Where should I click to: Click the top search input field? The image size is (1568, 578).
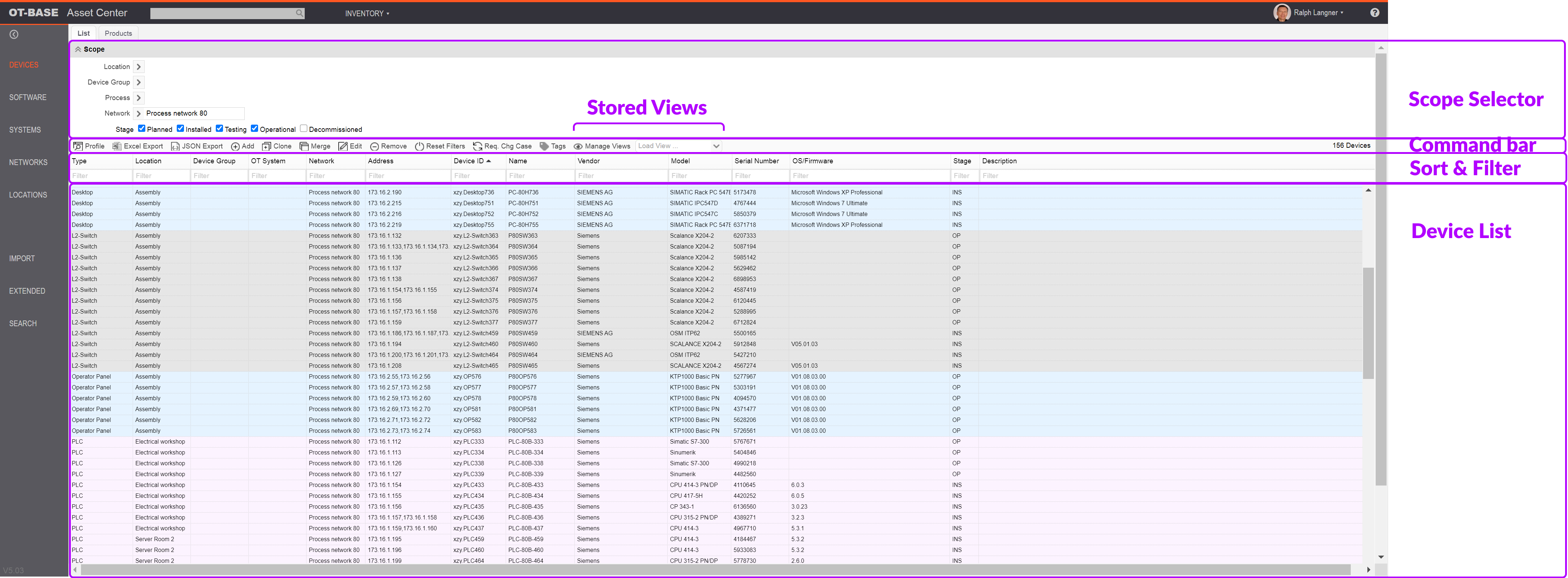(x=227, y=13)
